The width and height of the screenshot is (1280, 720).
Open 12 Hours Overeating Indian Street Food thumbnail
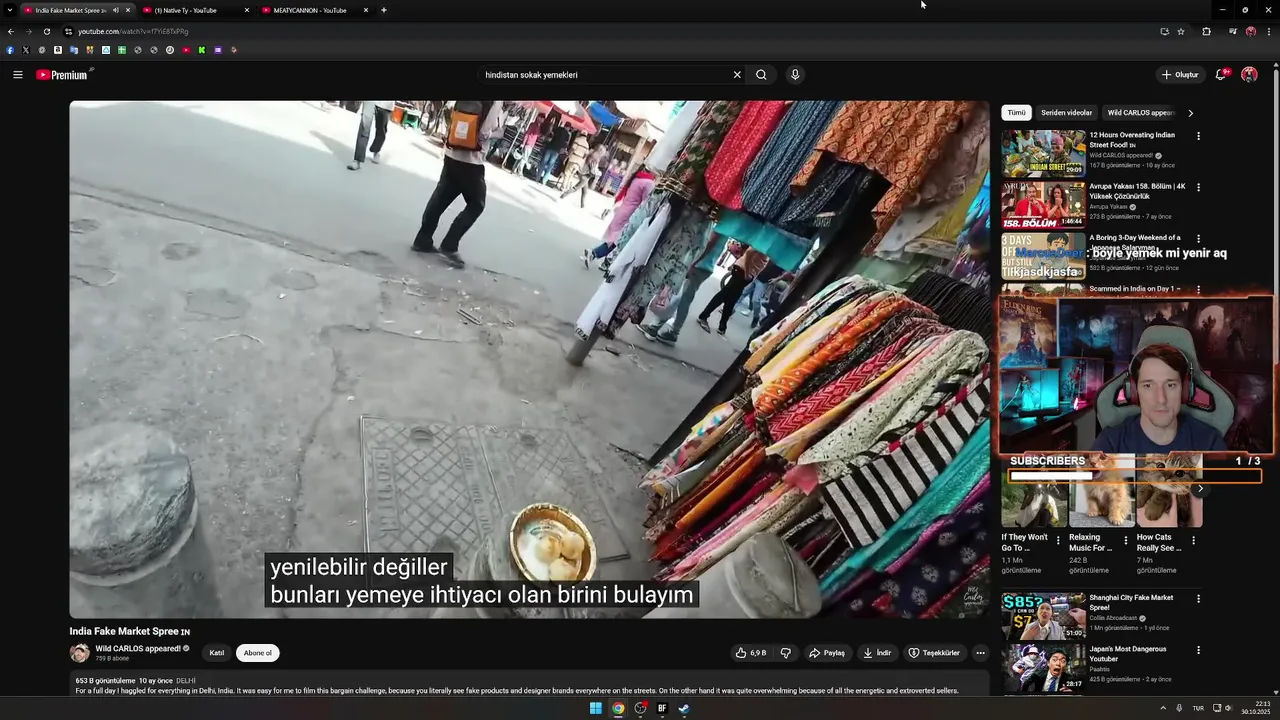coord(1043,153)
